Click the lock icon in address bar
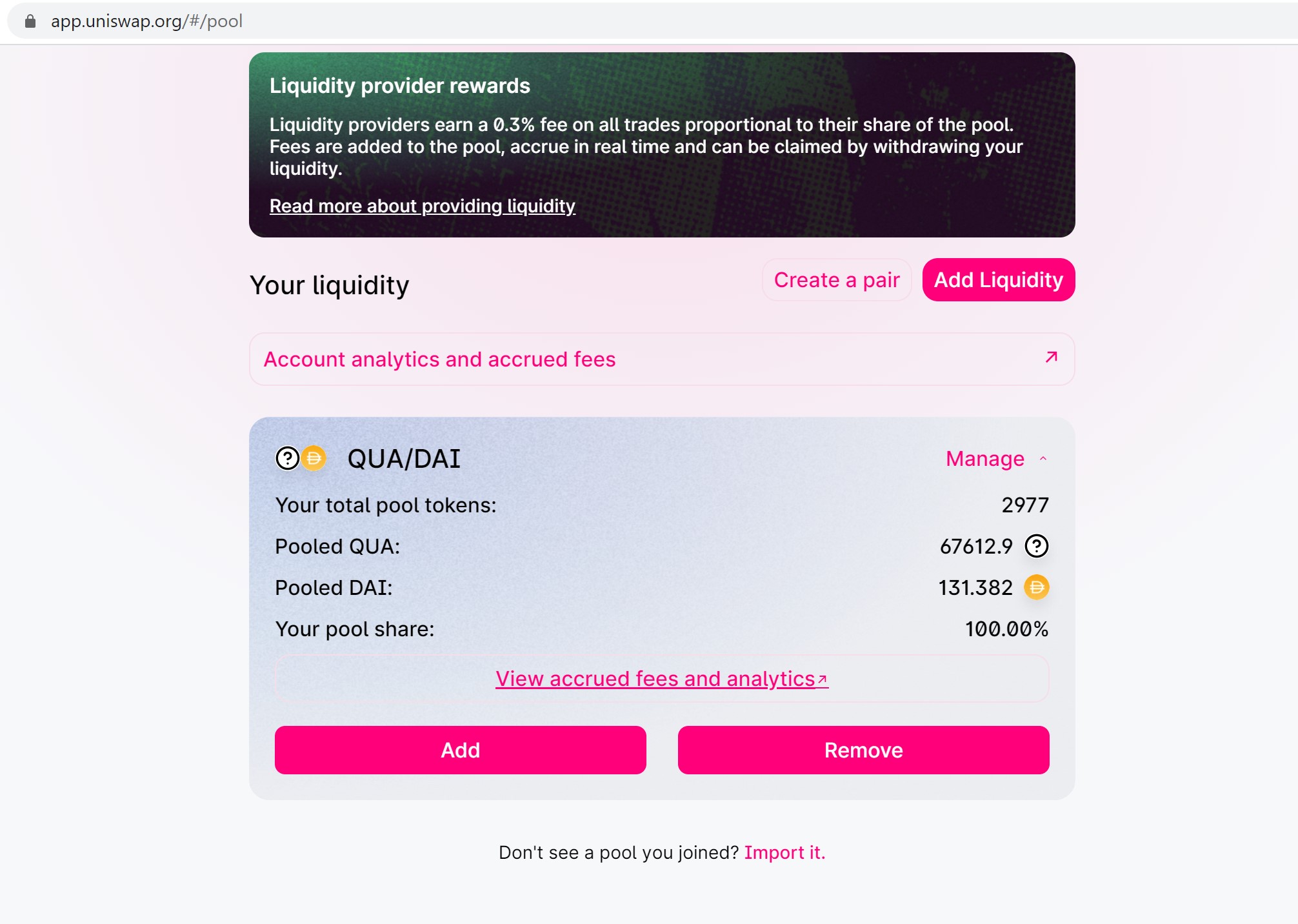 [x=30, y=21]
